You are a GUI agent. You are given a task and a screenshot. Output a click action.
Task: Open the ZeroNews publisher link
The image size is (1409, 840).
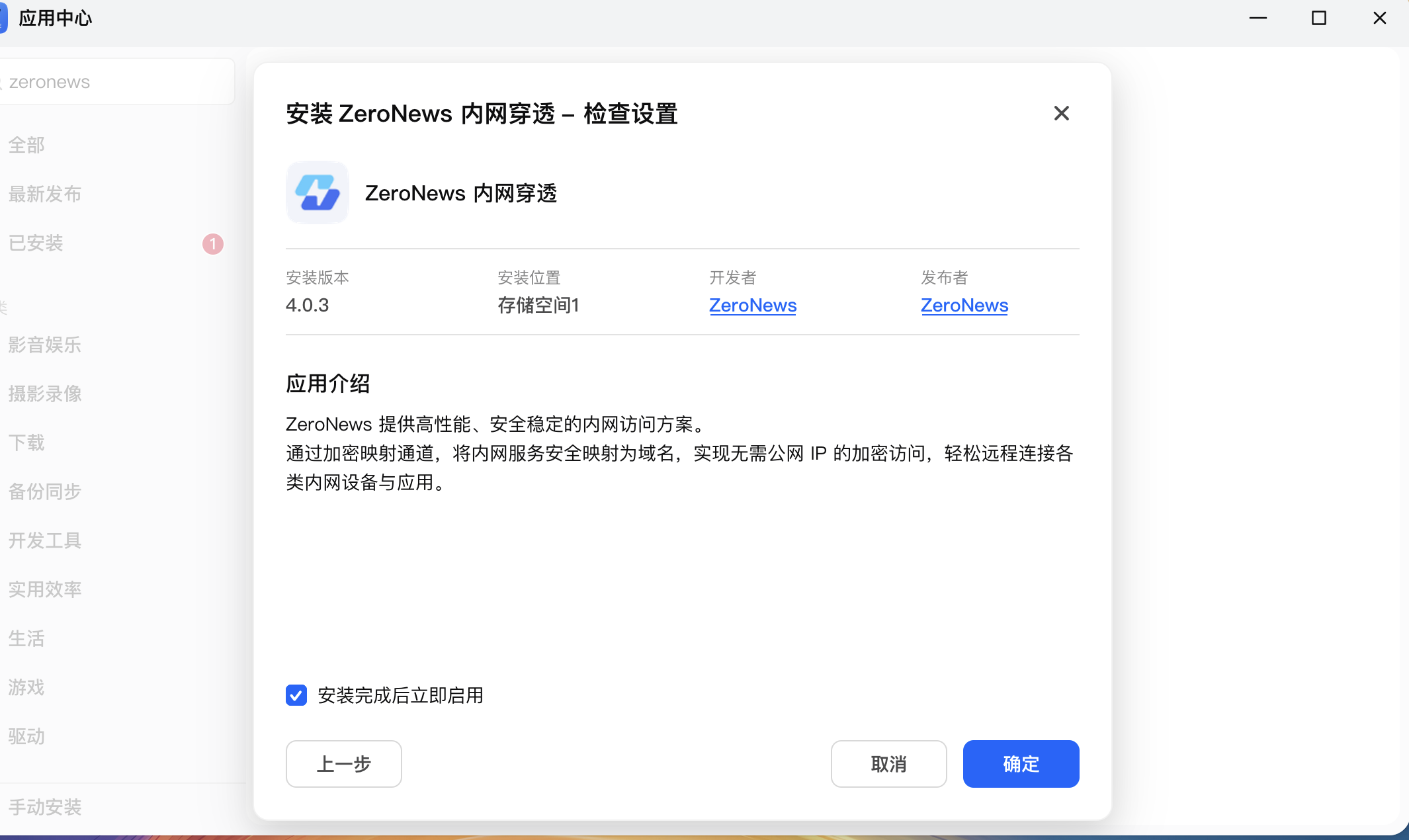tap(964, 306)
